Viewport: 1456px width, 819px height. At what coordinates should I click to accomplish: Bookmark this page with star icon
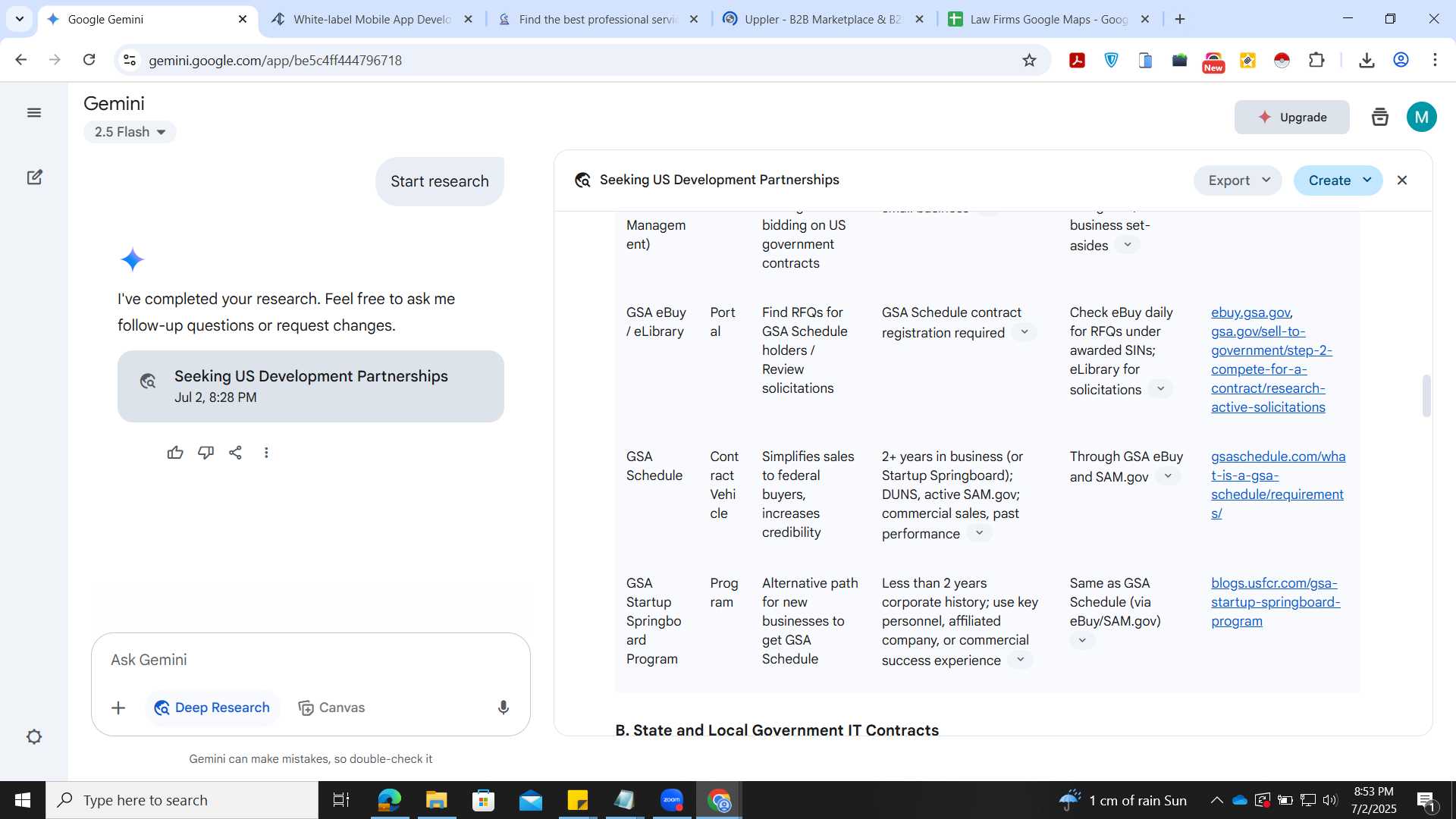pyautogui.click(x=1029, y=60)
